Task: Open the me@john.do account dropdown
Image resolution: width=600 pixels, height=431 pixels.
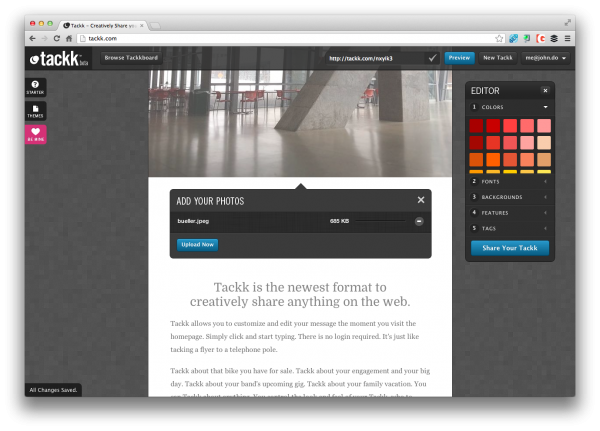Action: click(x=545, y=58)
